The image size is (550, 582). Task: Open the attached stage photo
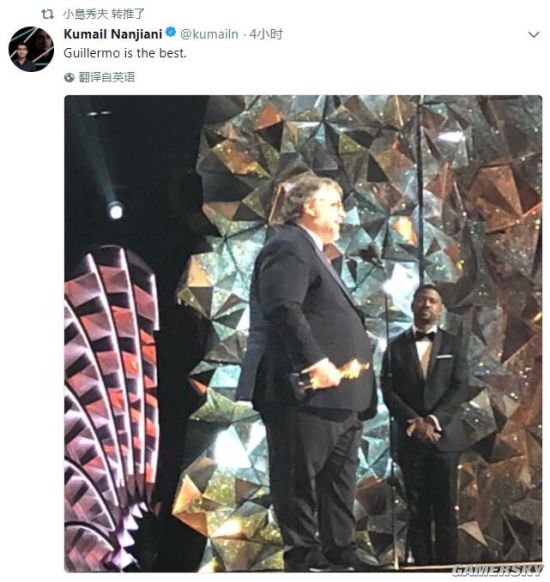[303, 333]
